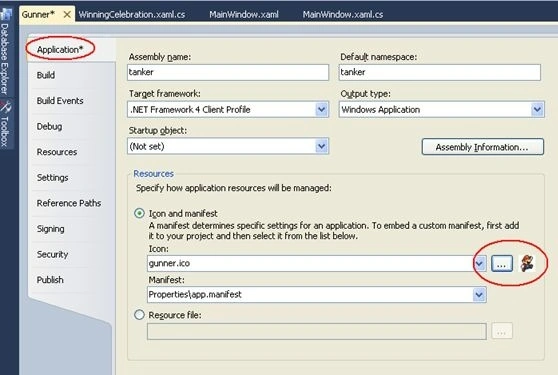The height and width of the screenshot is (375, 558).
Task: Open the Settings properties page
Action: tap(52, 178)
